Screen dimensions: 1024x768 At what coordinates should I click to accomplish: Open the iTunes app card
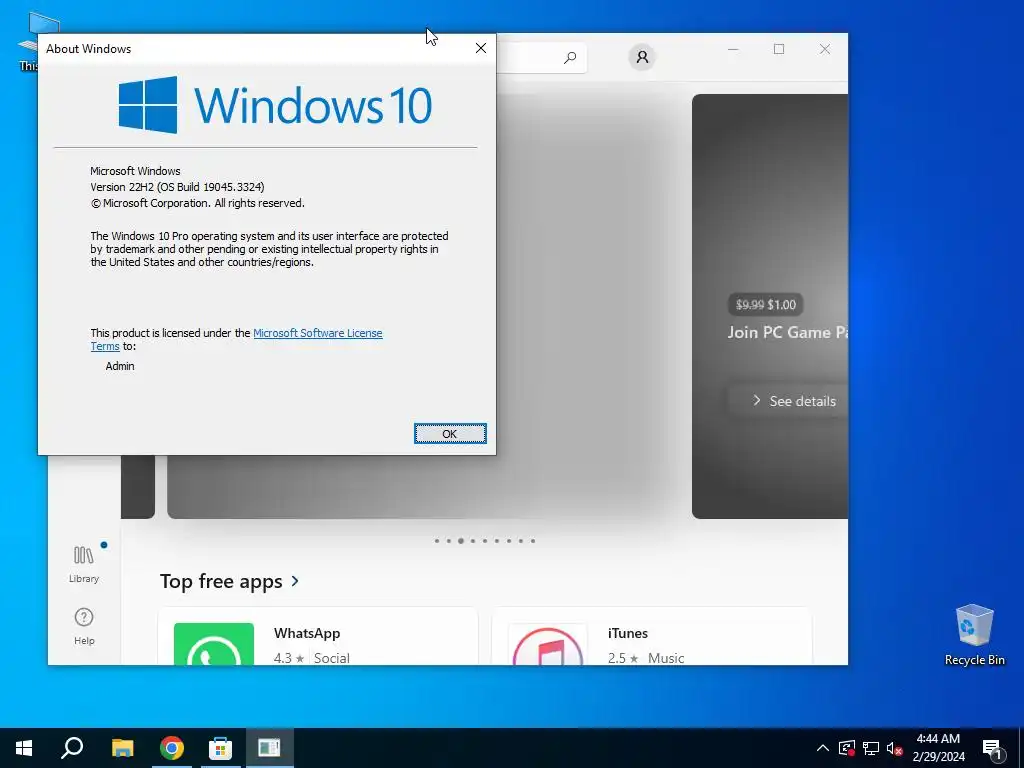coord(651,637)
